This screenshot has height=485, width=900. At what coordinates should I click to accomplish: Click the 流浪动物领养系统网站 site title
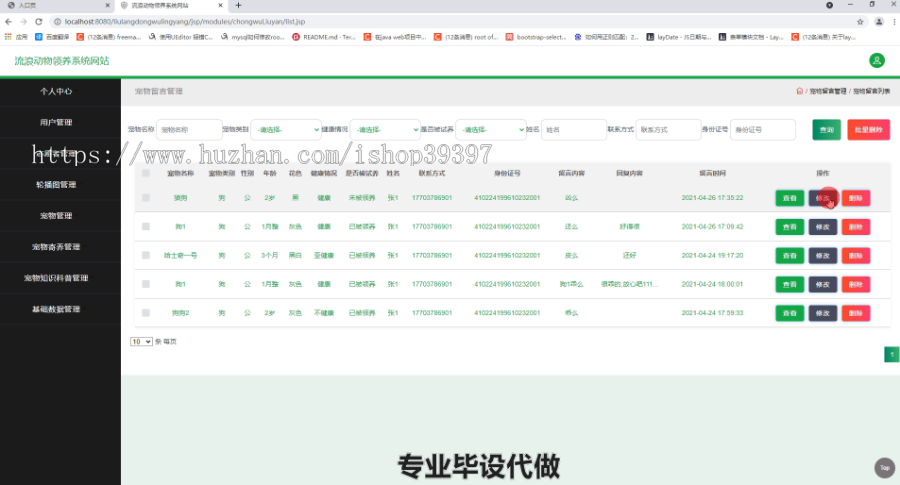point(61,61)
